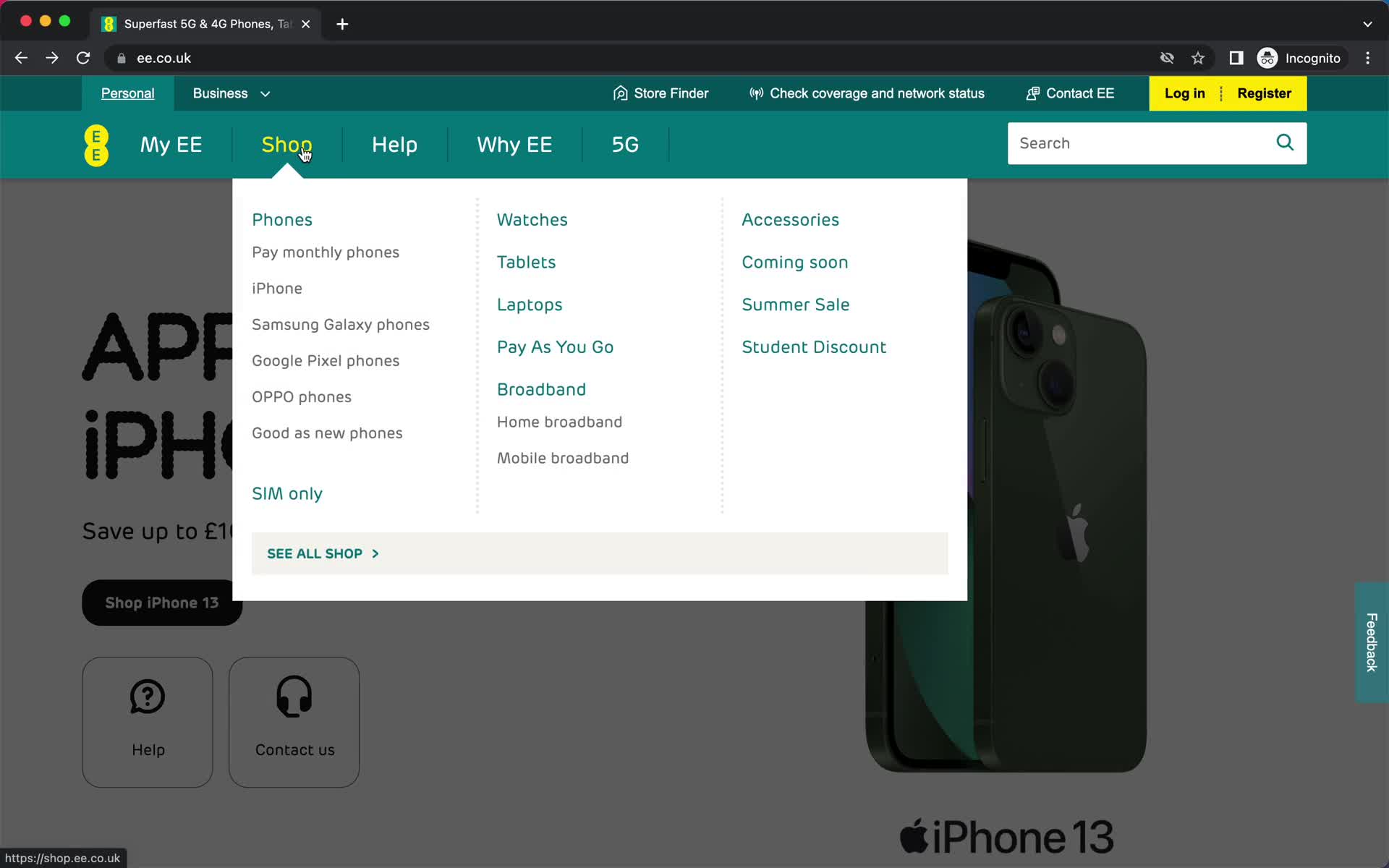Select the Personal tab

click(127, 93)
